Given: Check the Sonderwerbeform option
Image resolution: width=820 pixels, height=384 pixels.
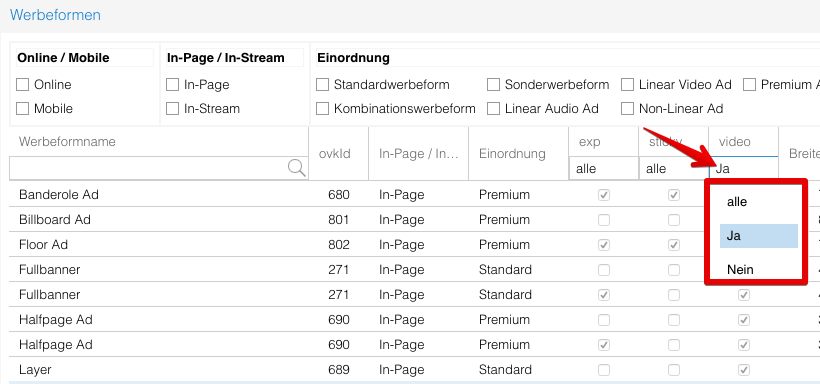Looking at the screenshot, I should [493, 85].
